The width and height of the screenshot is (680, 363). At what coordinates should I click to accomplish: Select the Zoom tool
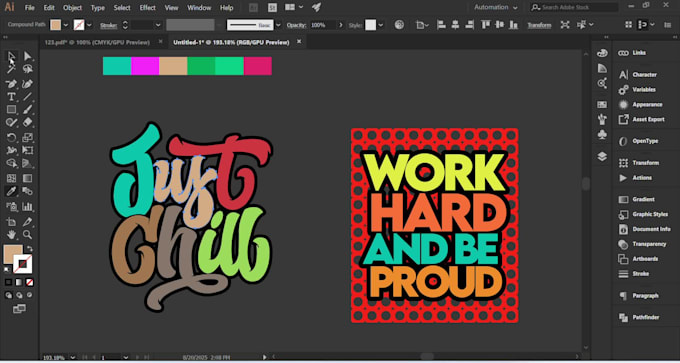coord(27,235)
